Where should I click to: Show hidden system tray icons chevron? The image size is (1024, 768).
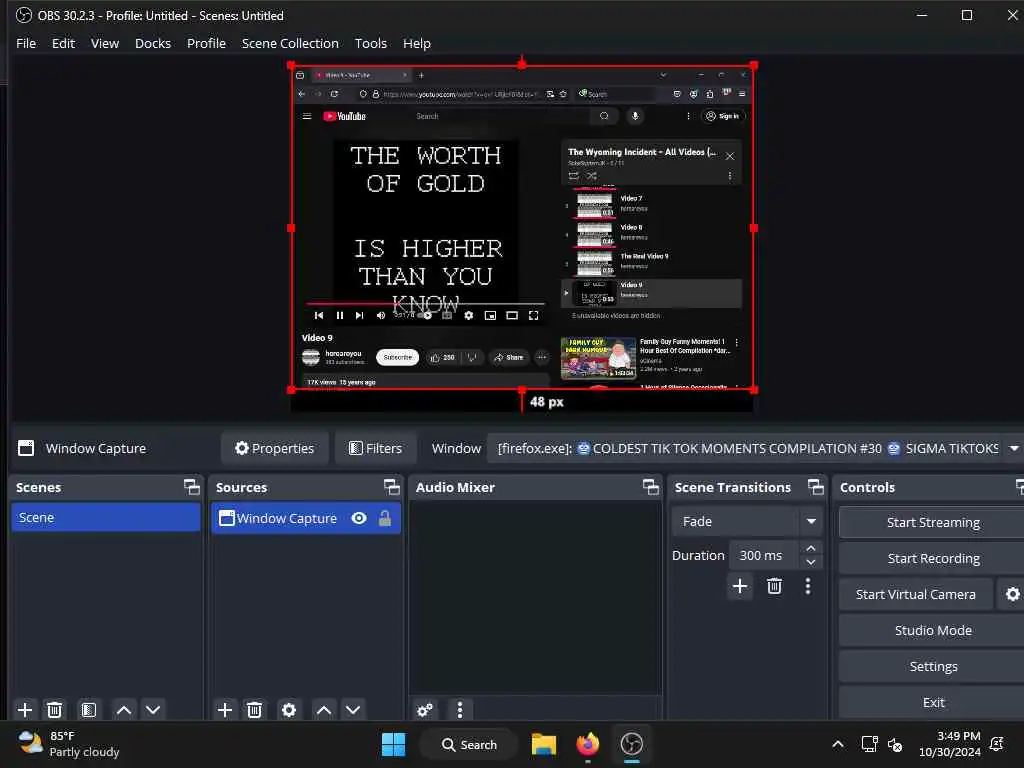pyautogui.click(x=838, y=744)
